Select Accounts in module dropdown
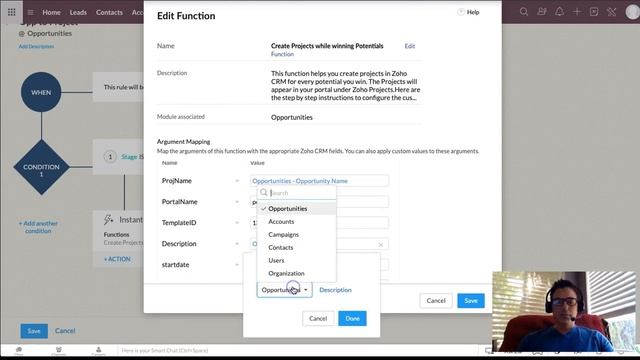Screen dimensions: 640x360 (297, 222)
